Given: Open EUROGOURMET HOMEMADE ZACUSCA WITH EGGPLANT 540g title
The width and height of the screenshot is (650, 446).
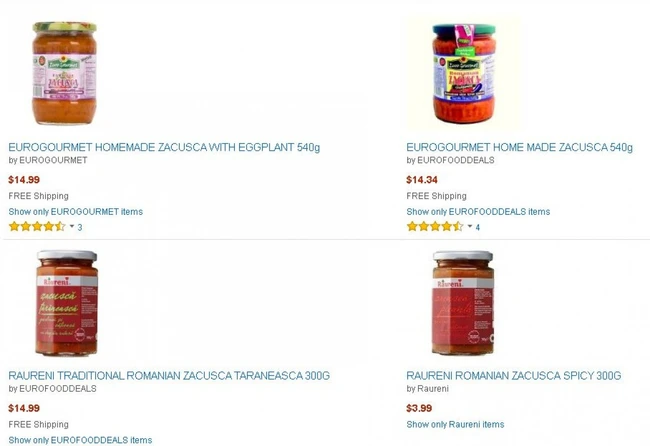Looking at the screenshot, I should (x=164, y=147).
